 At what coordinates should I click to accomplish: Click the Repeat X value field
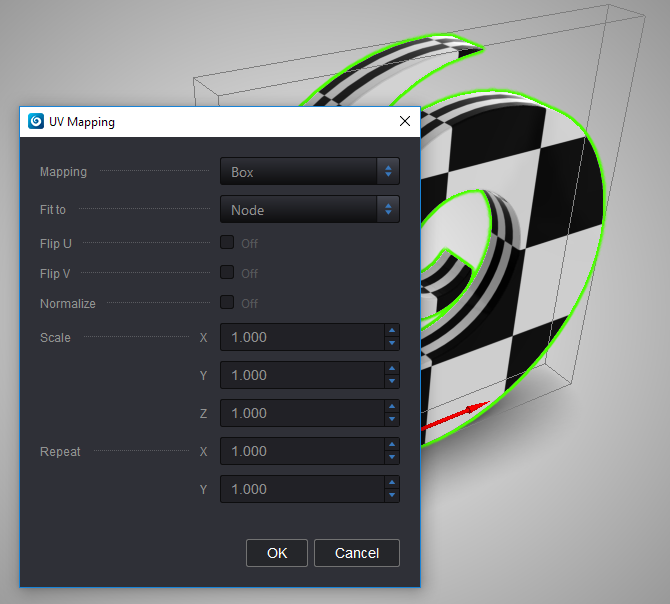302,451
